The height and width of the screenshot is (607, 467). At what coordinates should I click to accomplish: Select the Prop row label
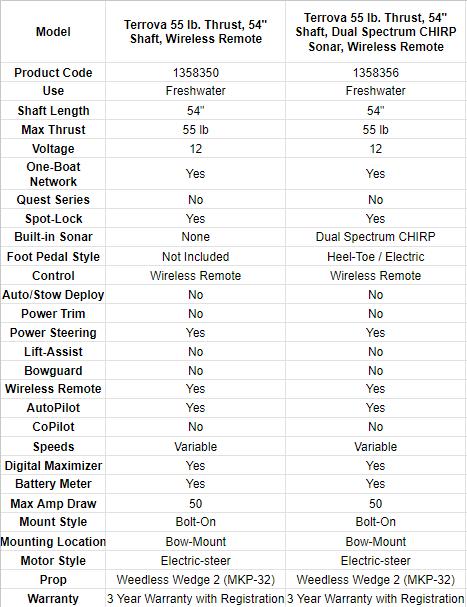[53, 580]
